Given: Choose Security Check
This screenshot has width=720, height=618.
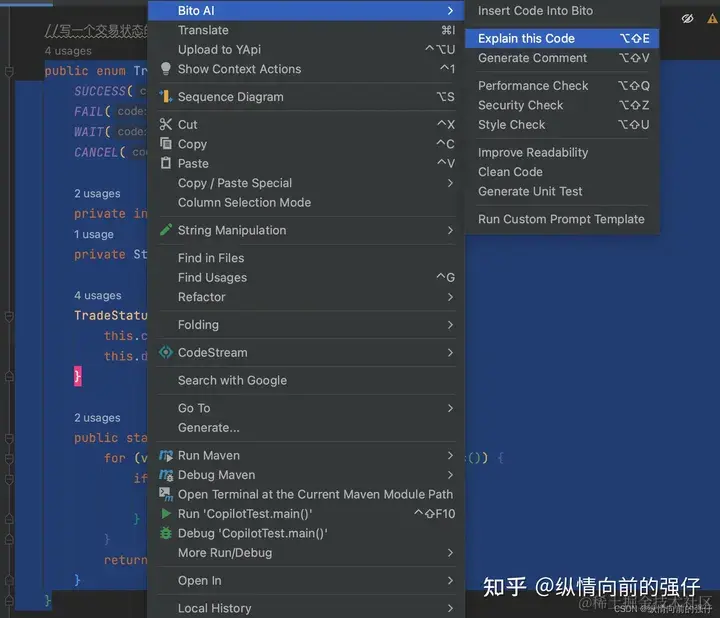Looking at the screenshot, I should [x=562, y=105].
